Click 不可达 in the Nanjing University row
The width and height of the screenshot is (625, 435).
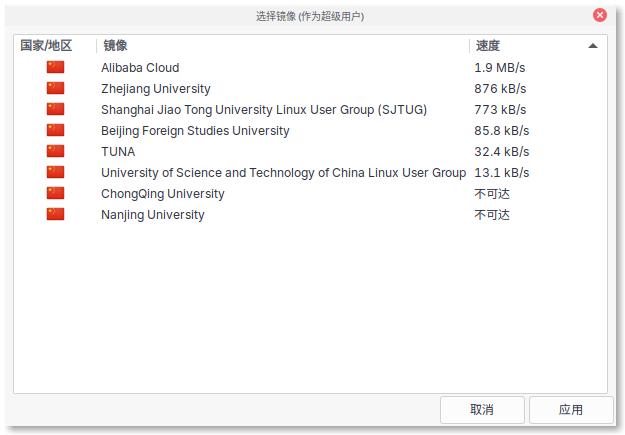click(x=492, y=215)
